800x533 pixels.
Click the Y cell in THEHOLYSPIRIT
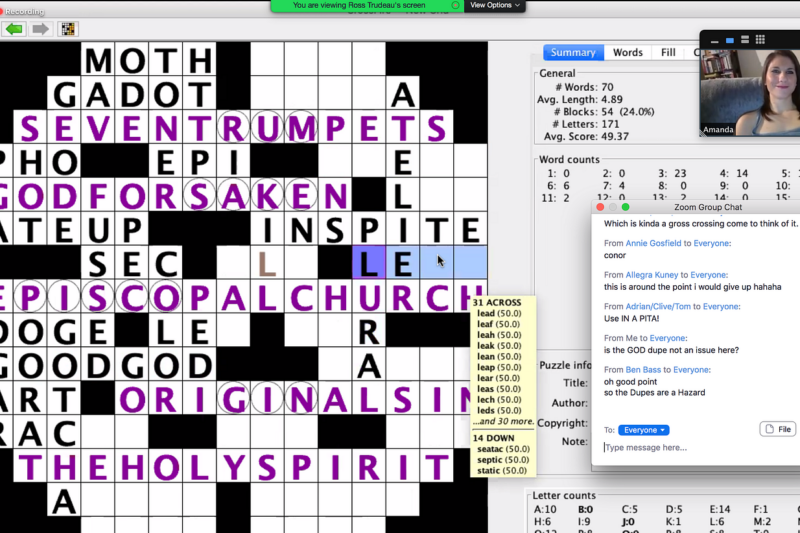233,466
